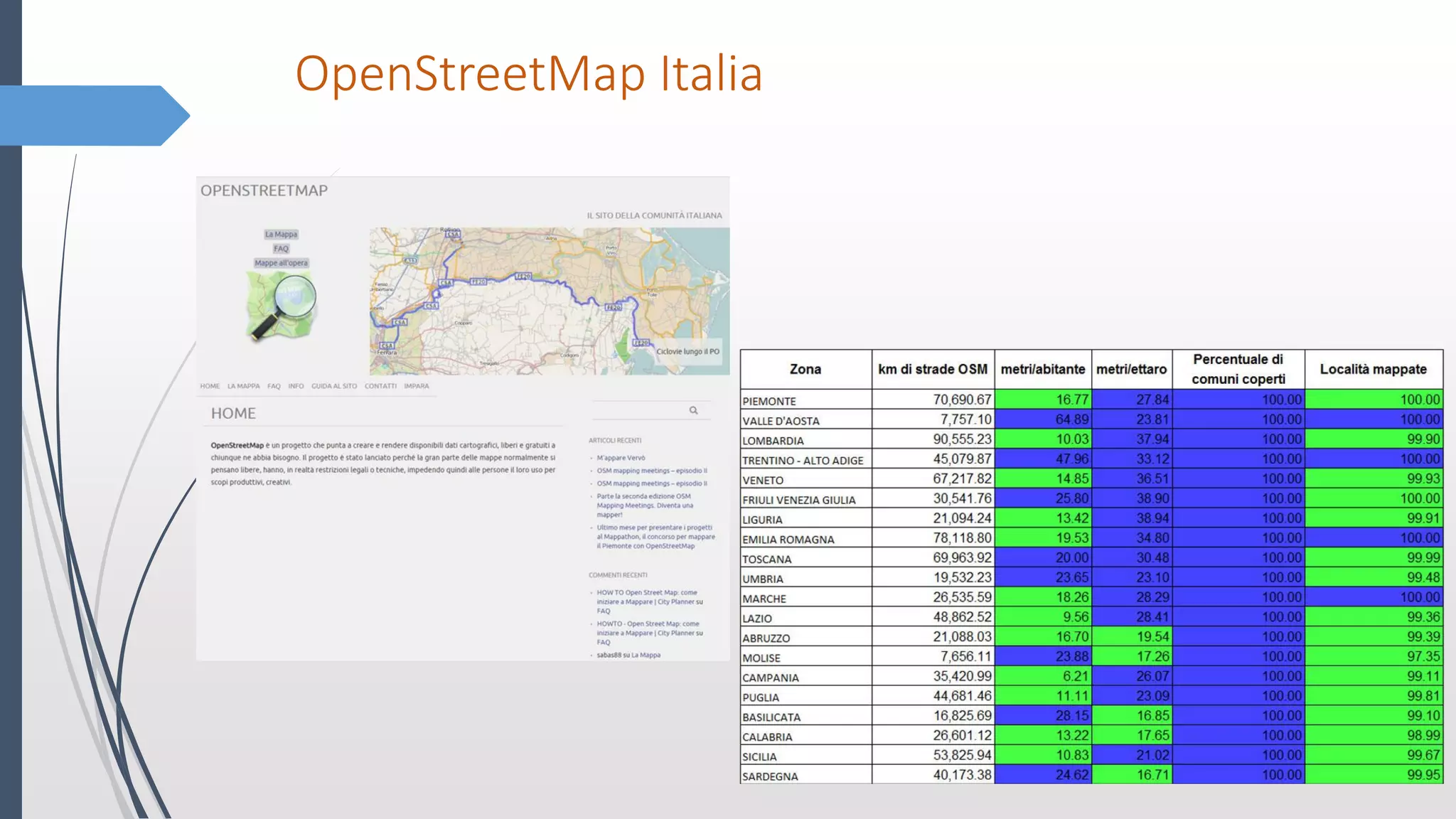Click the 38.94 metri/ettaro cell for Liguria
The height and width of the screenshot is (819, 1456).
1132,518
